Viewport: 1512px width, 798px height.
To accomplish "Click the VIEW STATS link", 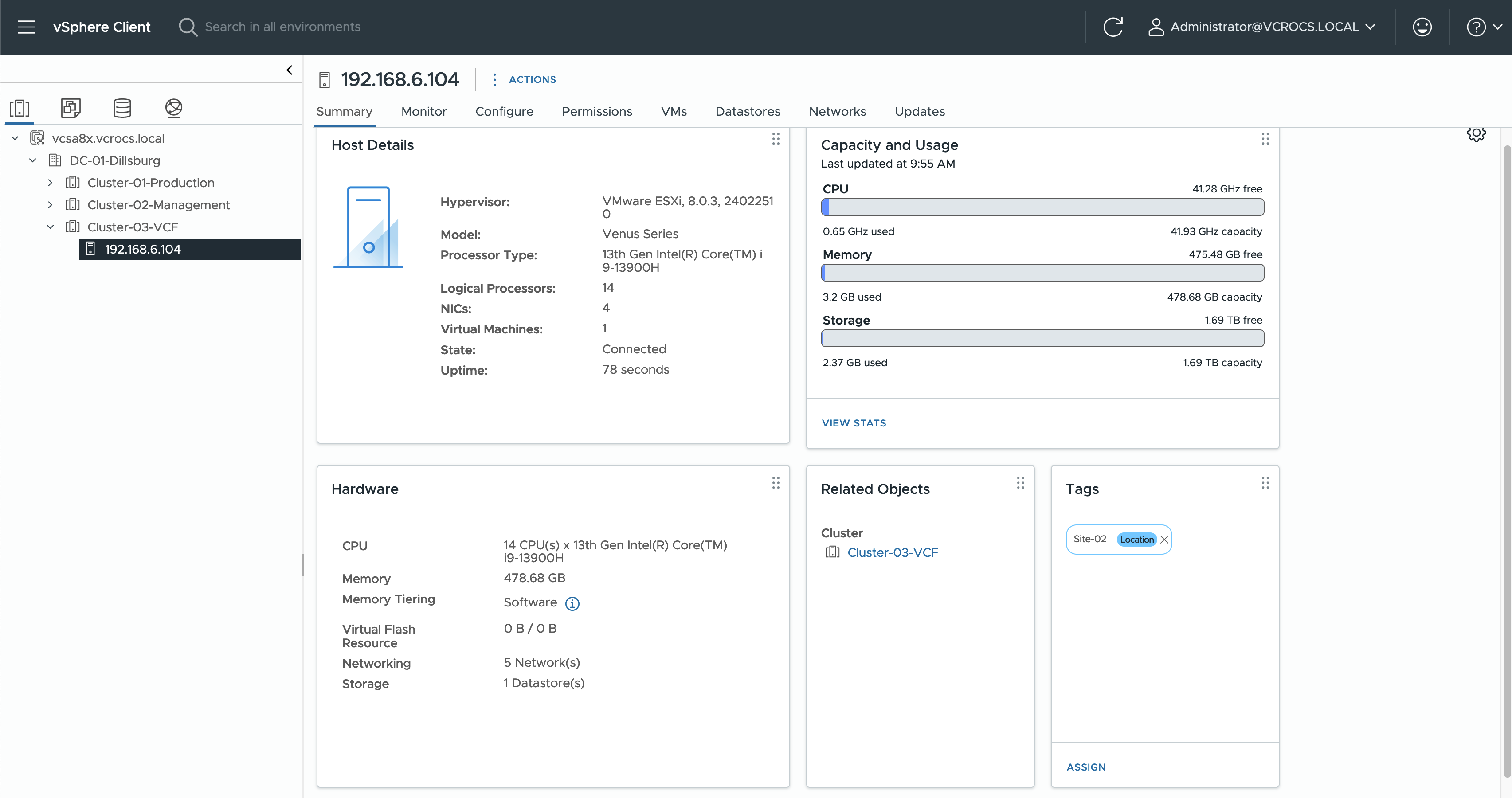I will pos(854,423).
